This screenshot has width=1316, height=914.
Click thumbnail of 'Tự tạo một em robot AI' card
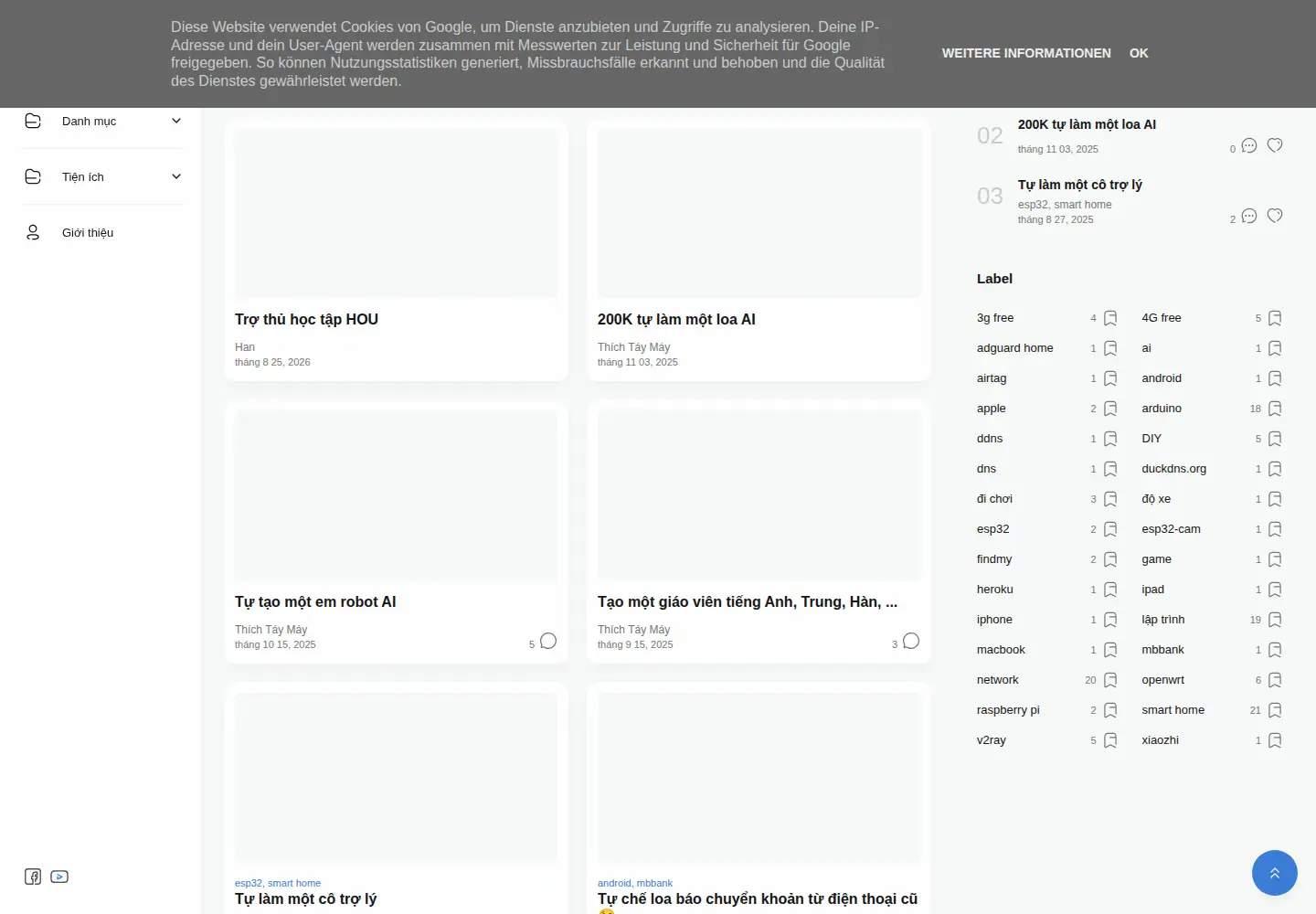tap(396, 495)
